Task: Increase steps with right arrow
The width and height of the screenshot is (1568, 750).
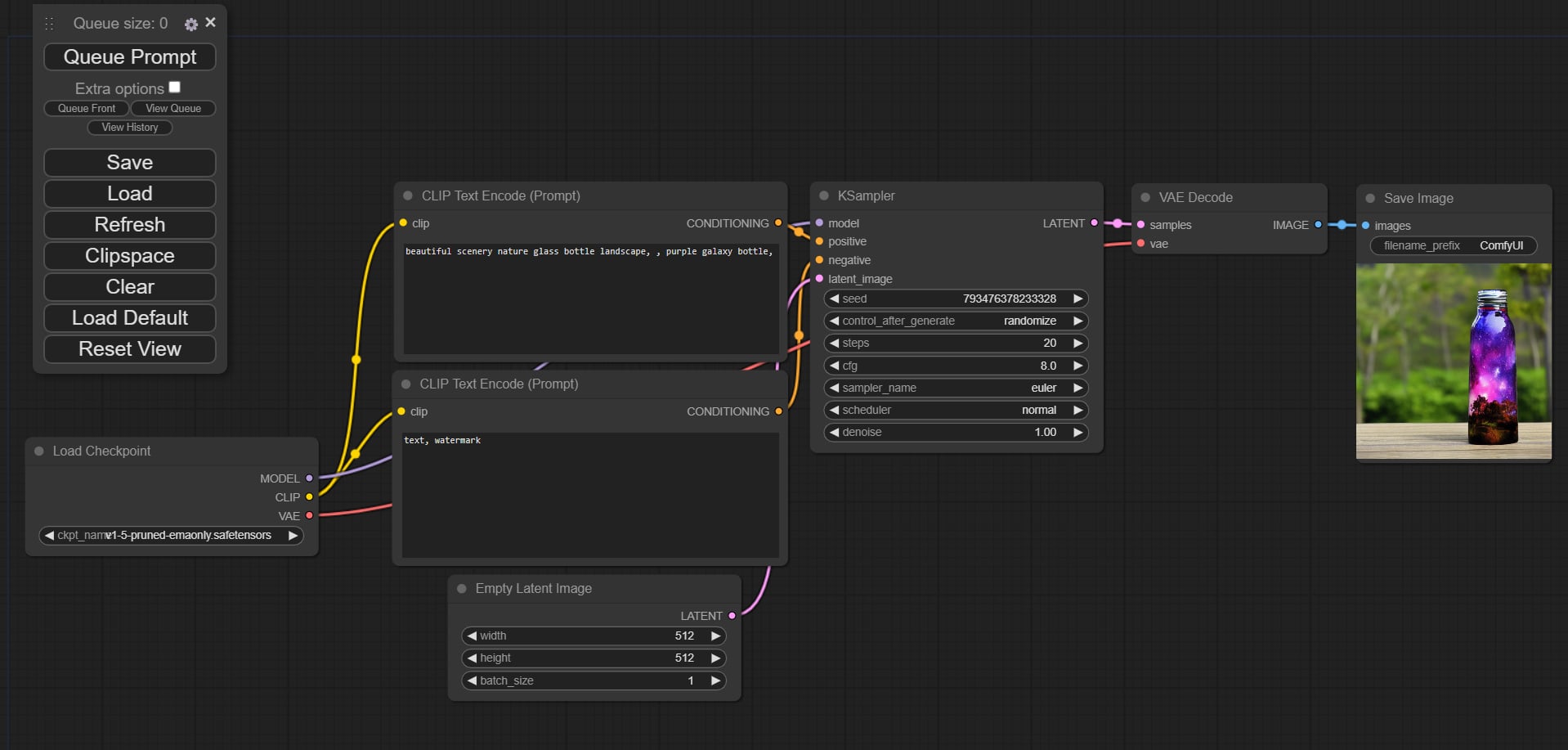Action: coord(1077,343)
